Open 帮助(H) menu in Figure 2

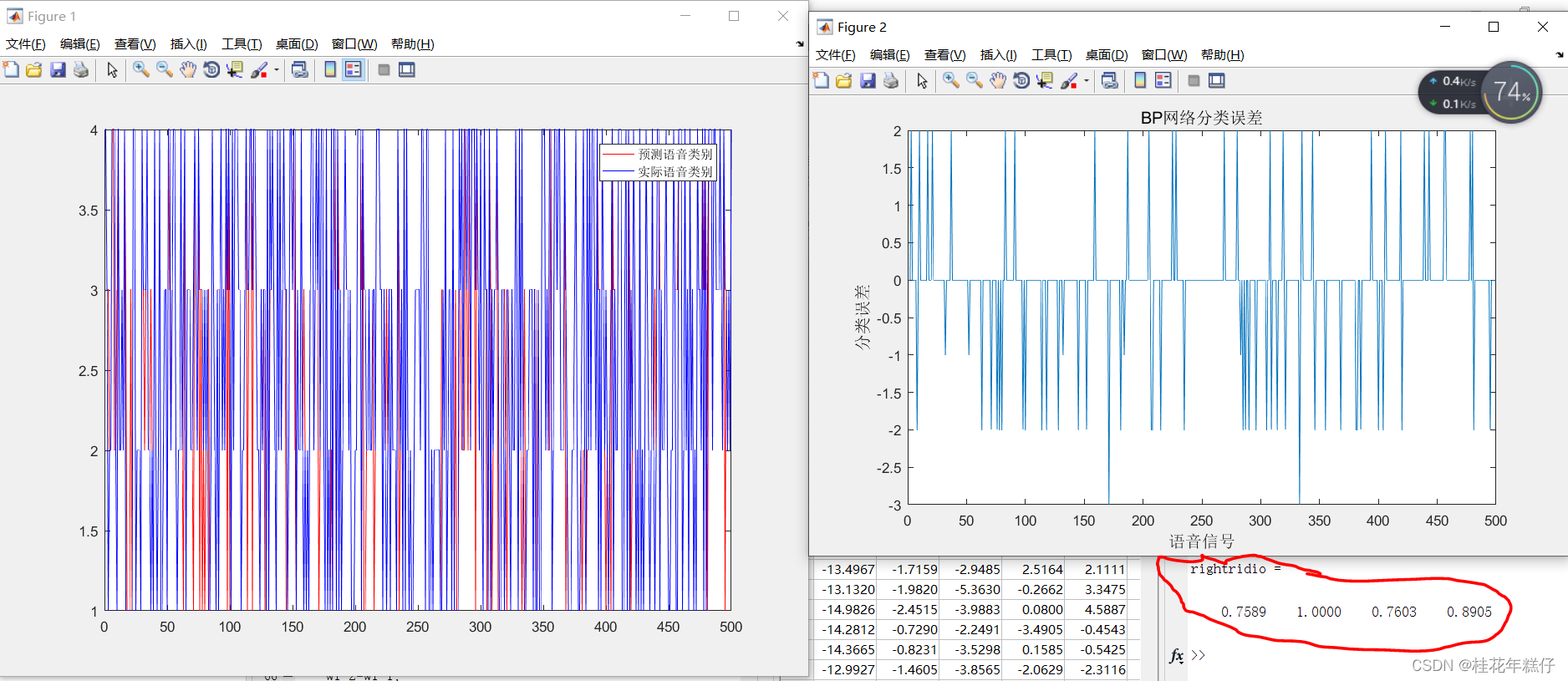1223,55
